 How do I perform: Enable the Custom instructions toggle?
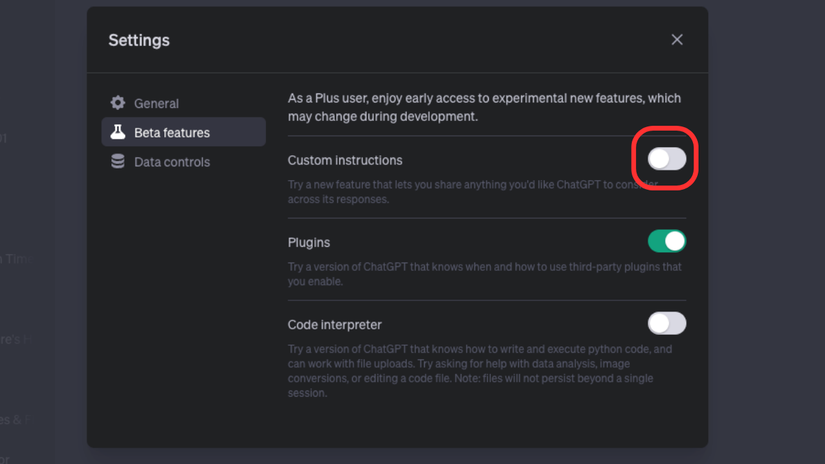[x=667, y=159]
